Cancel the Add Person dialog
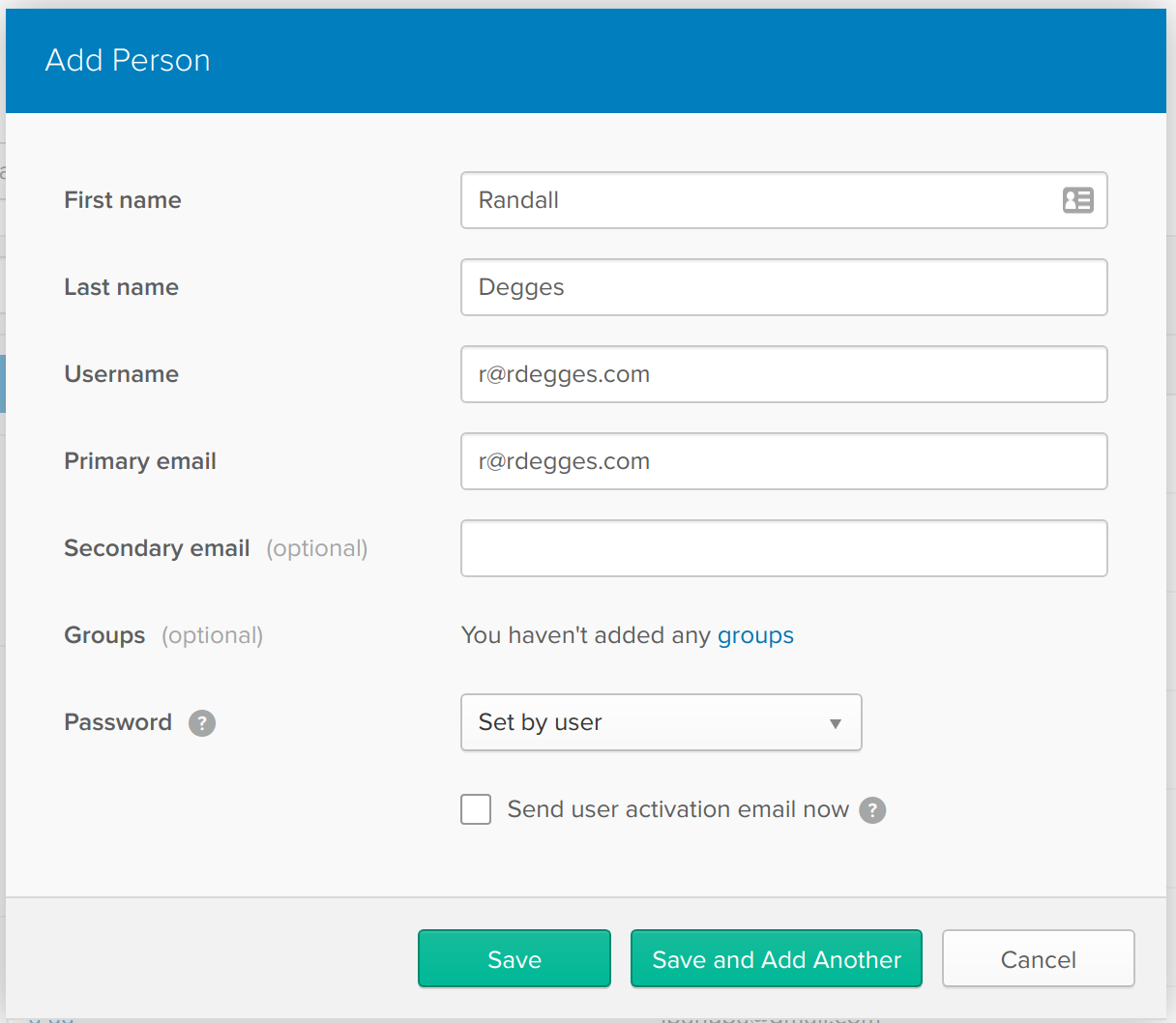This screenshot has height=1023, width=1176. [1038, 959]
